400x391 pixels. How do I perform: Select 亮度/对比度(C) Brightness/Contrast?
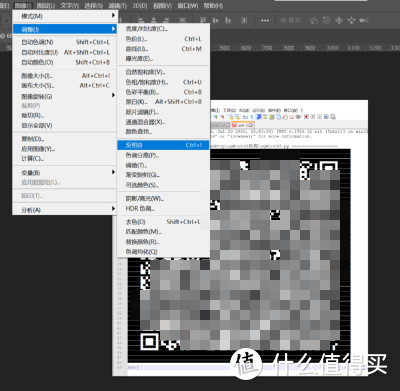[163, 29]
